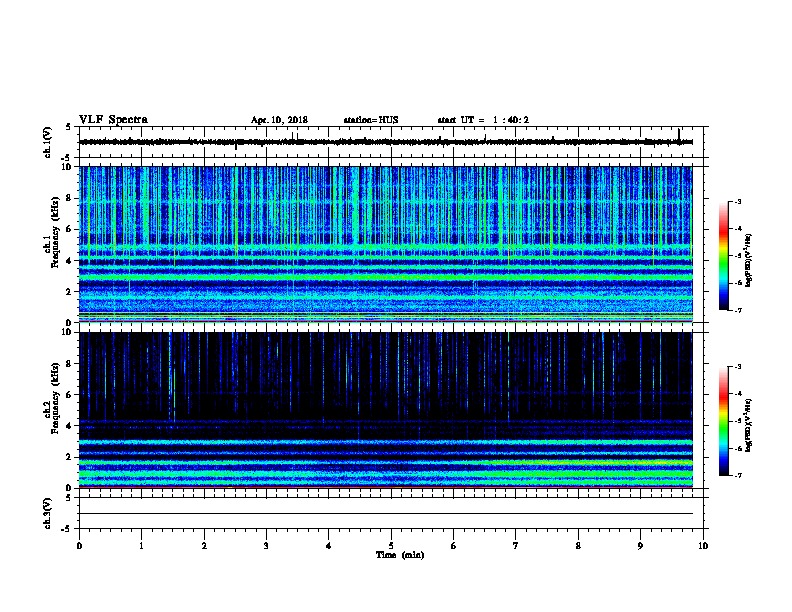Click time-axis tick label "3"

pos(266,546)
